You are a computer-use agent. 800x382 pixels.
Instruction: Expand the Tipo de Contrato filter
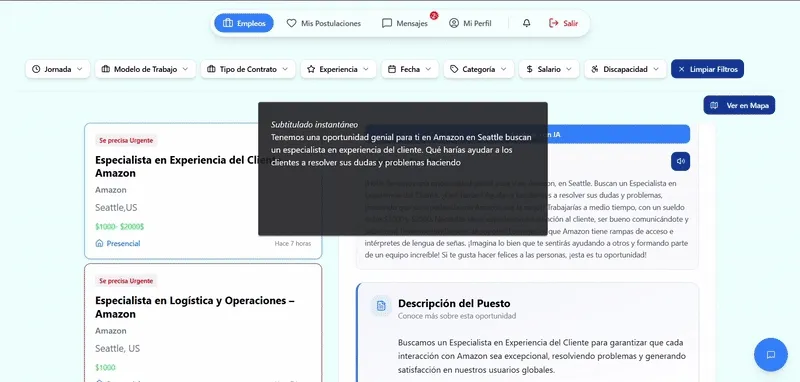[x=248, y=69]
